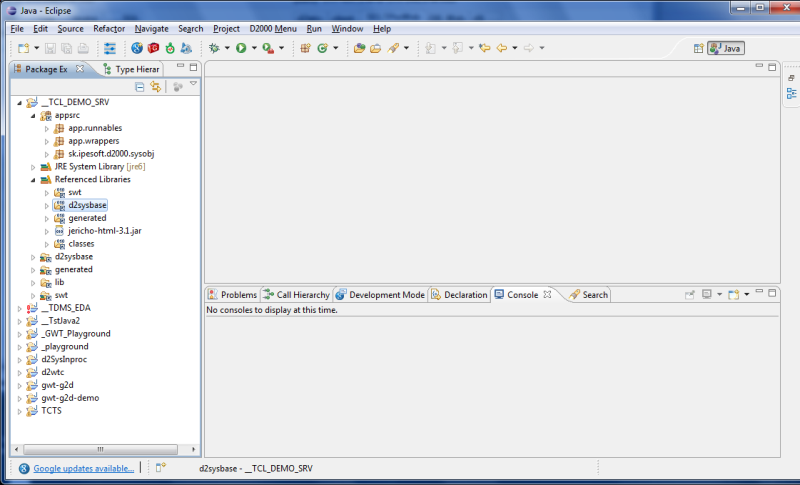Switch to the Java perspective button

point(726,48)
